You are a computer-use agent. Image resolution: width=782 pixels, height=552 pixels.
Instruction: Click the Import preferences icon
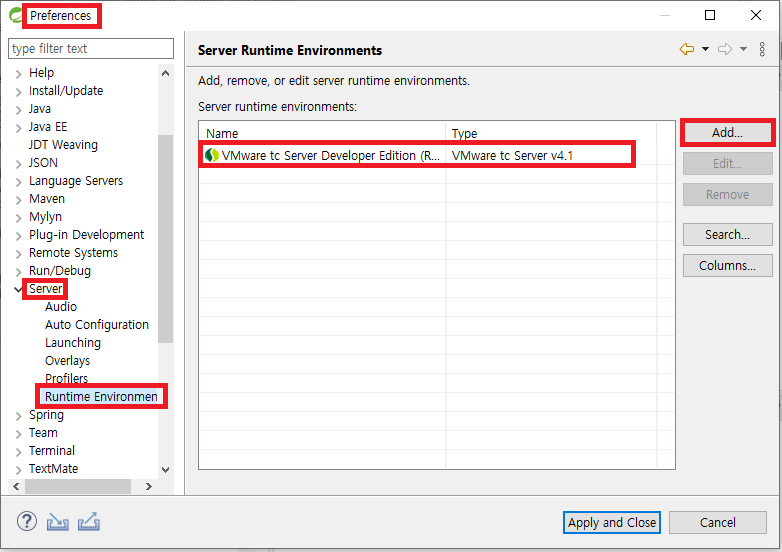[x=58, y=522]
